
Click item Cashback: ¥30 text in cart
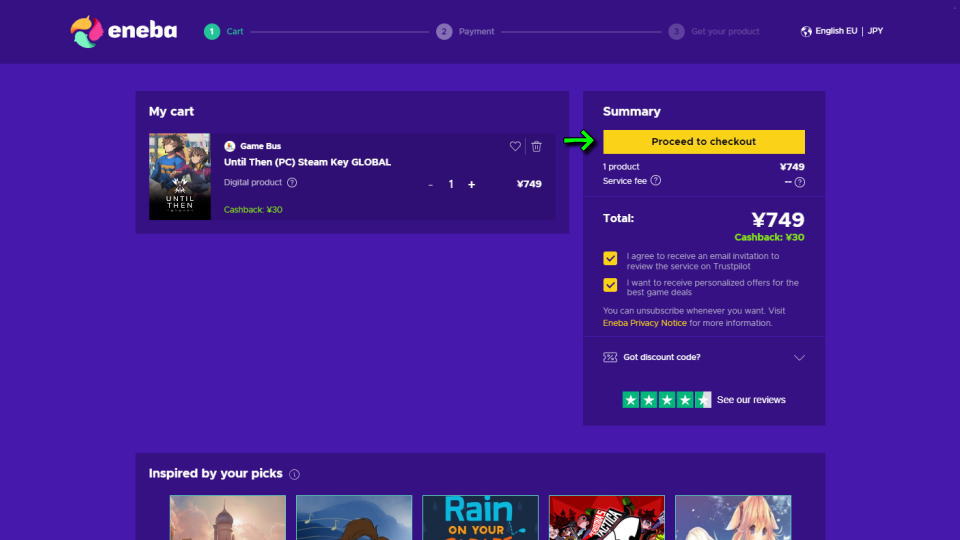click(x=253, y=210)
